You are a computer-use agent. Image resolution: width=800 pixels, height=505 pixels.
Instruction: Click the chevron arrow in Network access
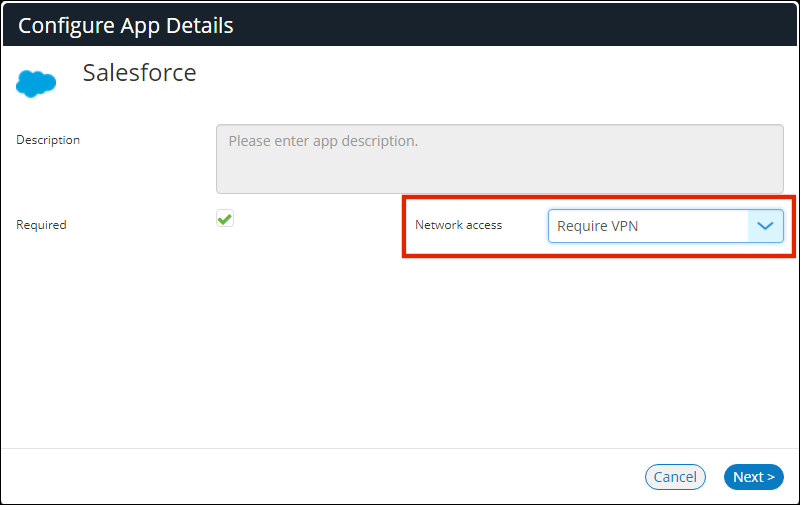click(x=765, y=226)
